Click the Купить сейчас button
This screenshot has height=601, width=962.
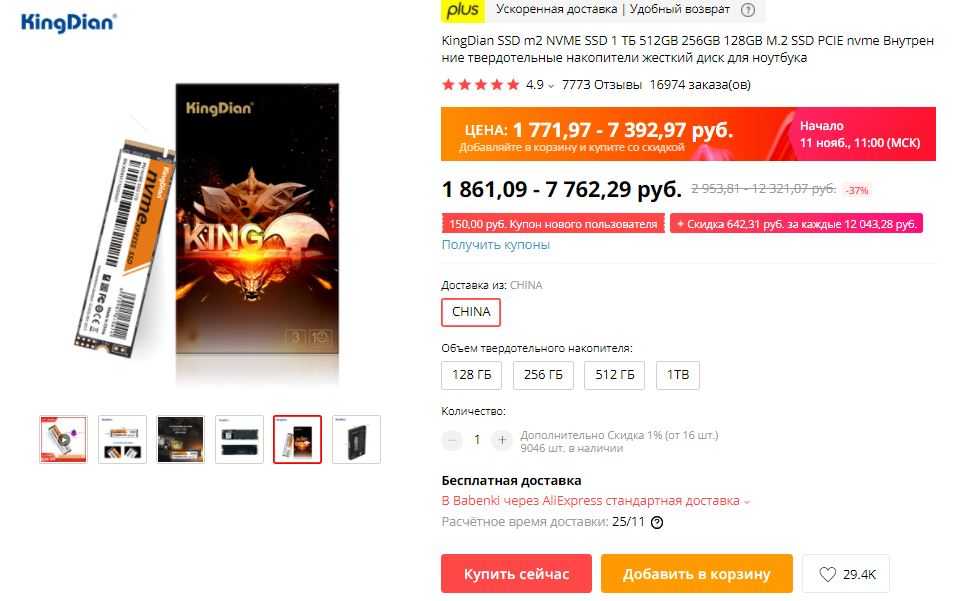pyautogui.click(x=517, y=574)
